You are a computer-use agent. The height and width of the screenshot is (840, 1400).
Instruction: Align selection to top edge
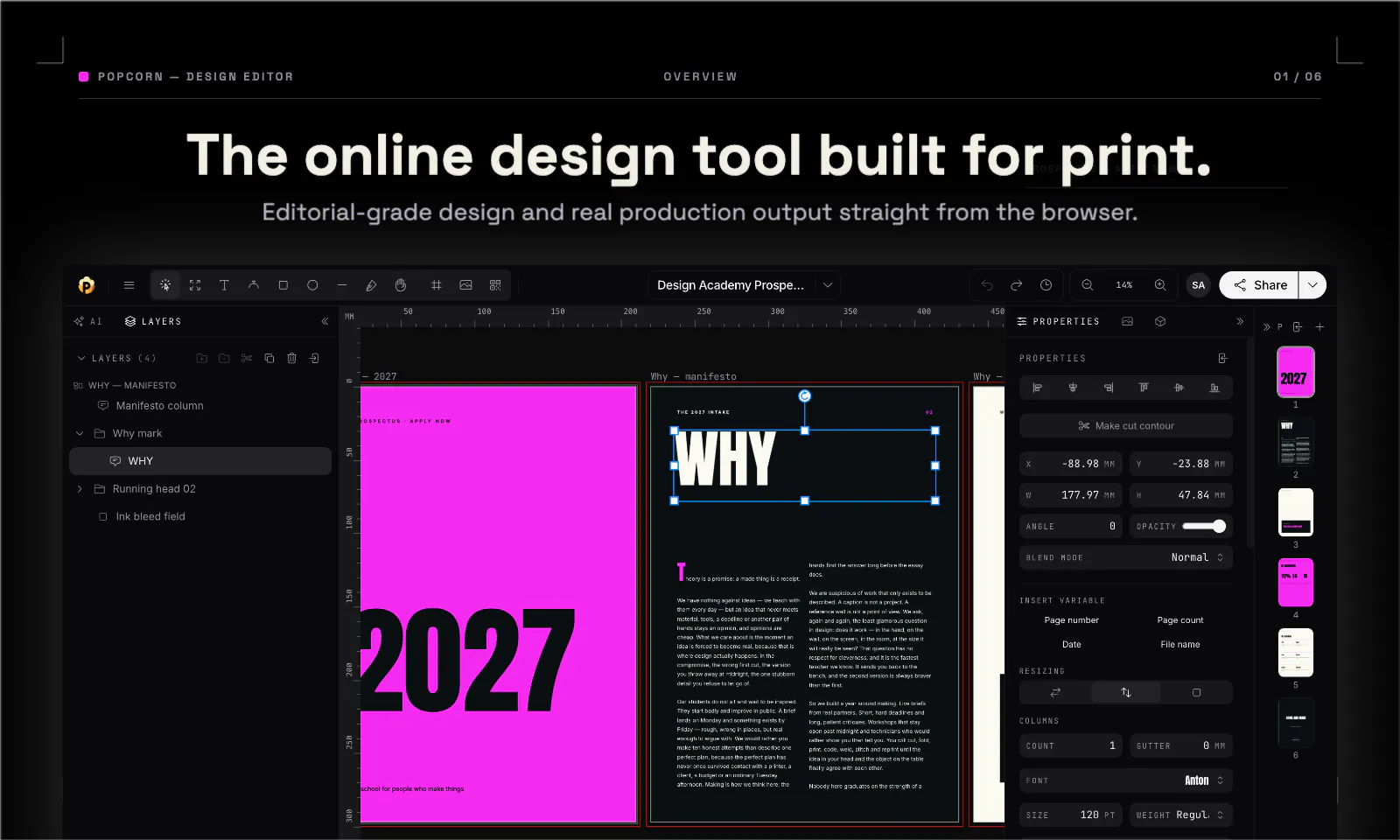point(1144,388)
